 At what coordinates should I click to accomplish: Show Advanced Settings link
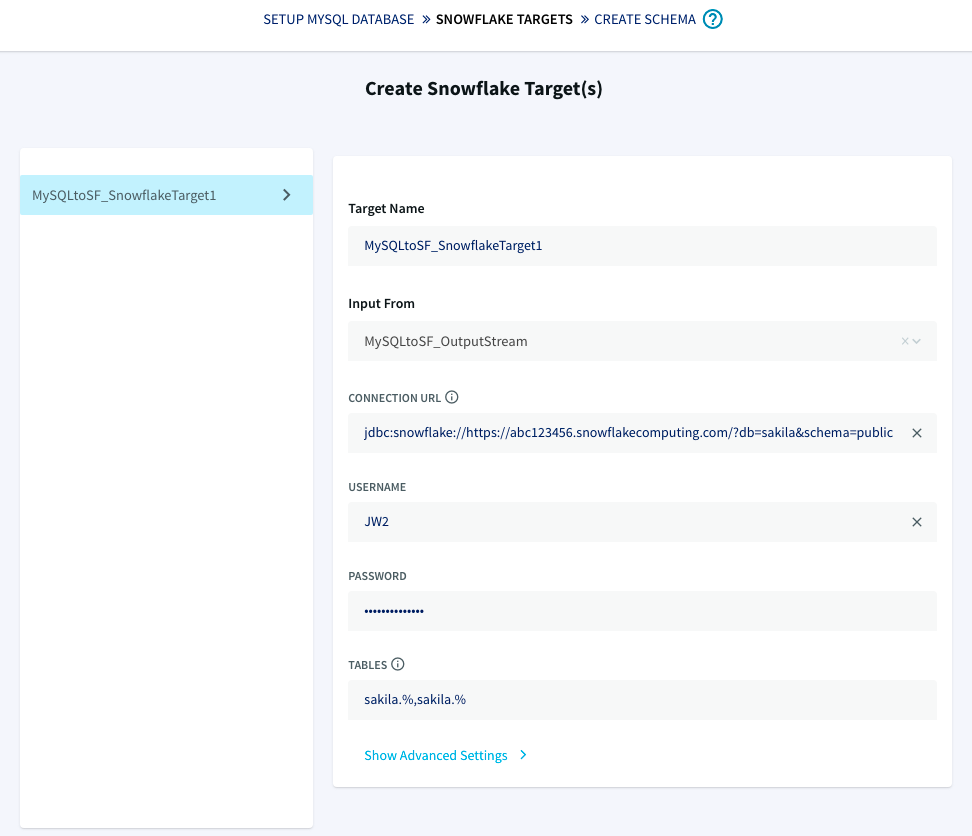click(436, 755)
